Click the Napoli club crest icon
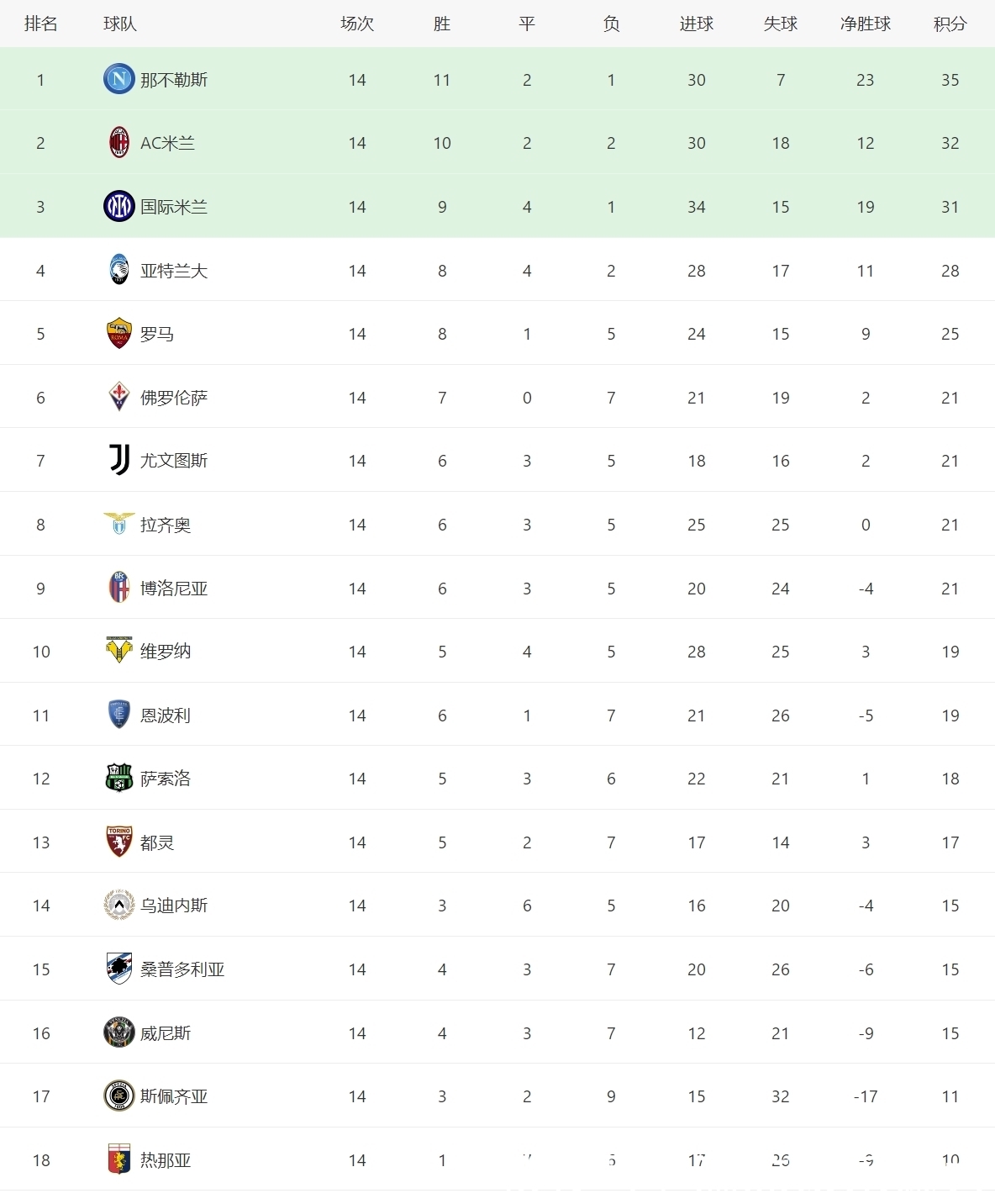Image resolution: width=995 pixels, height=1204 pixels. coord(118,79)
